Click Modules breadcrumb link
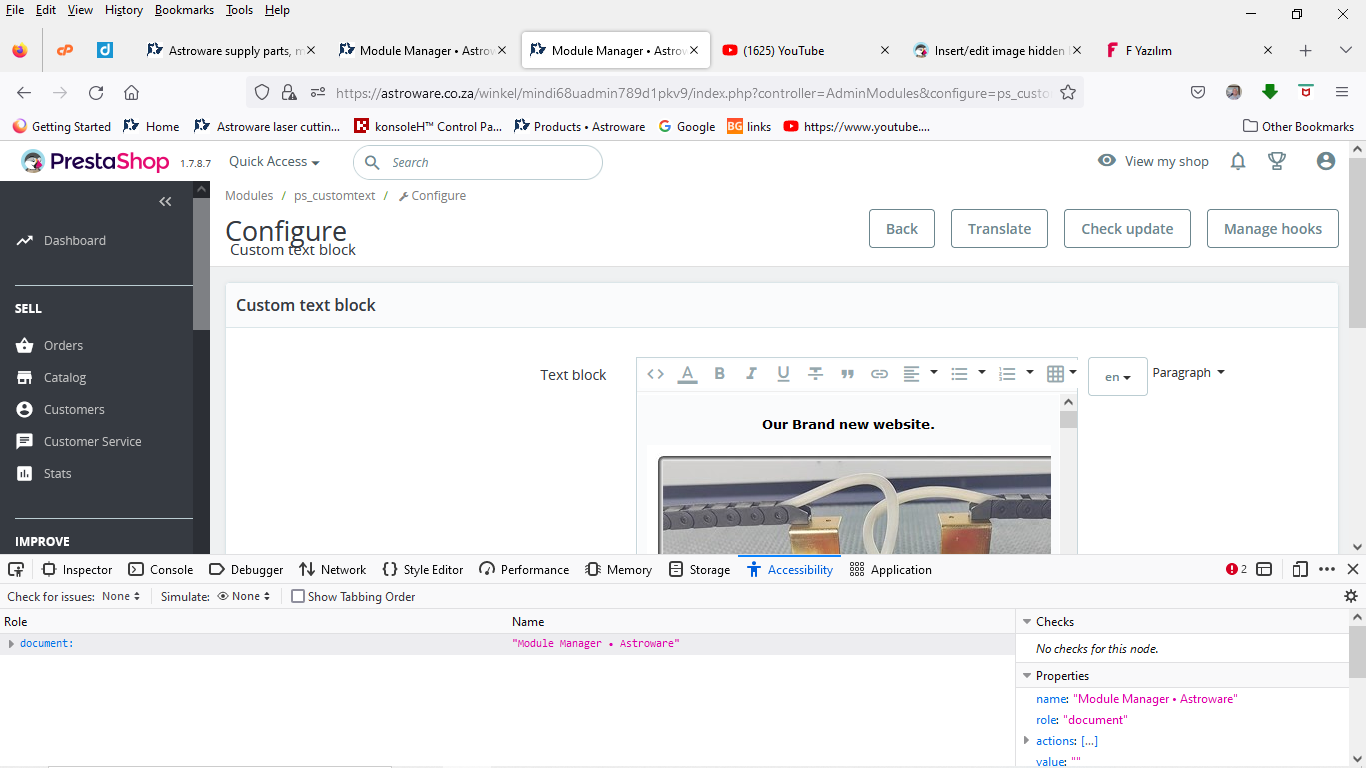The height and width of the screenshot is (768, 1366). [x=249, y=196]
